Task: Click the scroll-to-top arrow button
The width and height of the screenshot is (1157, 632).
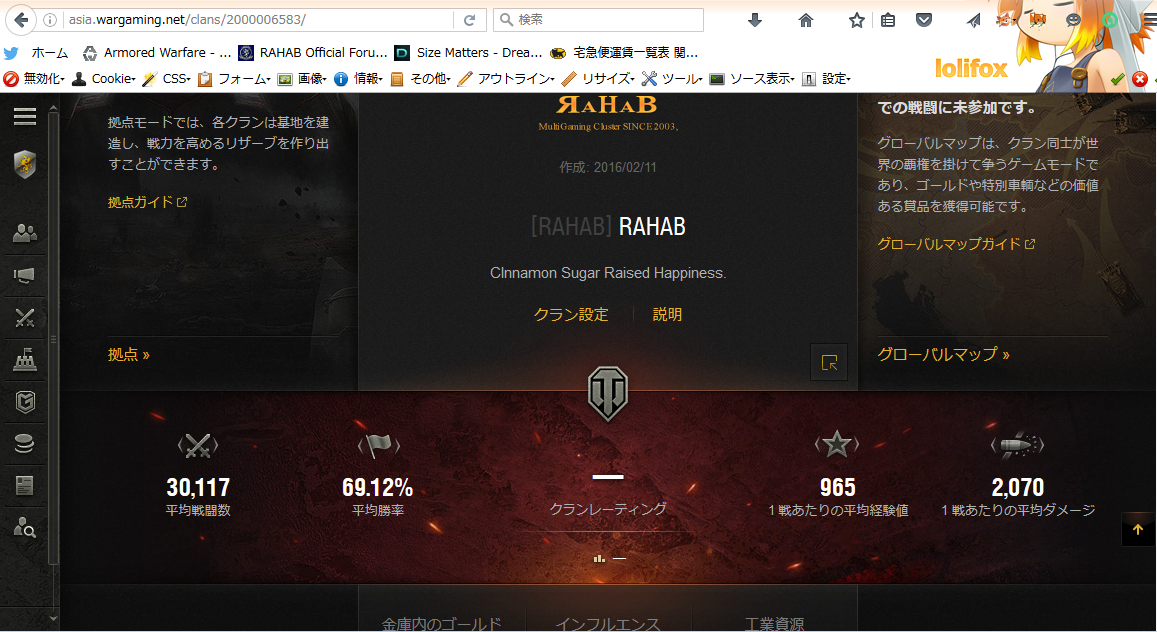Action: (1137, 529)
